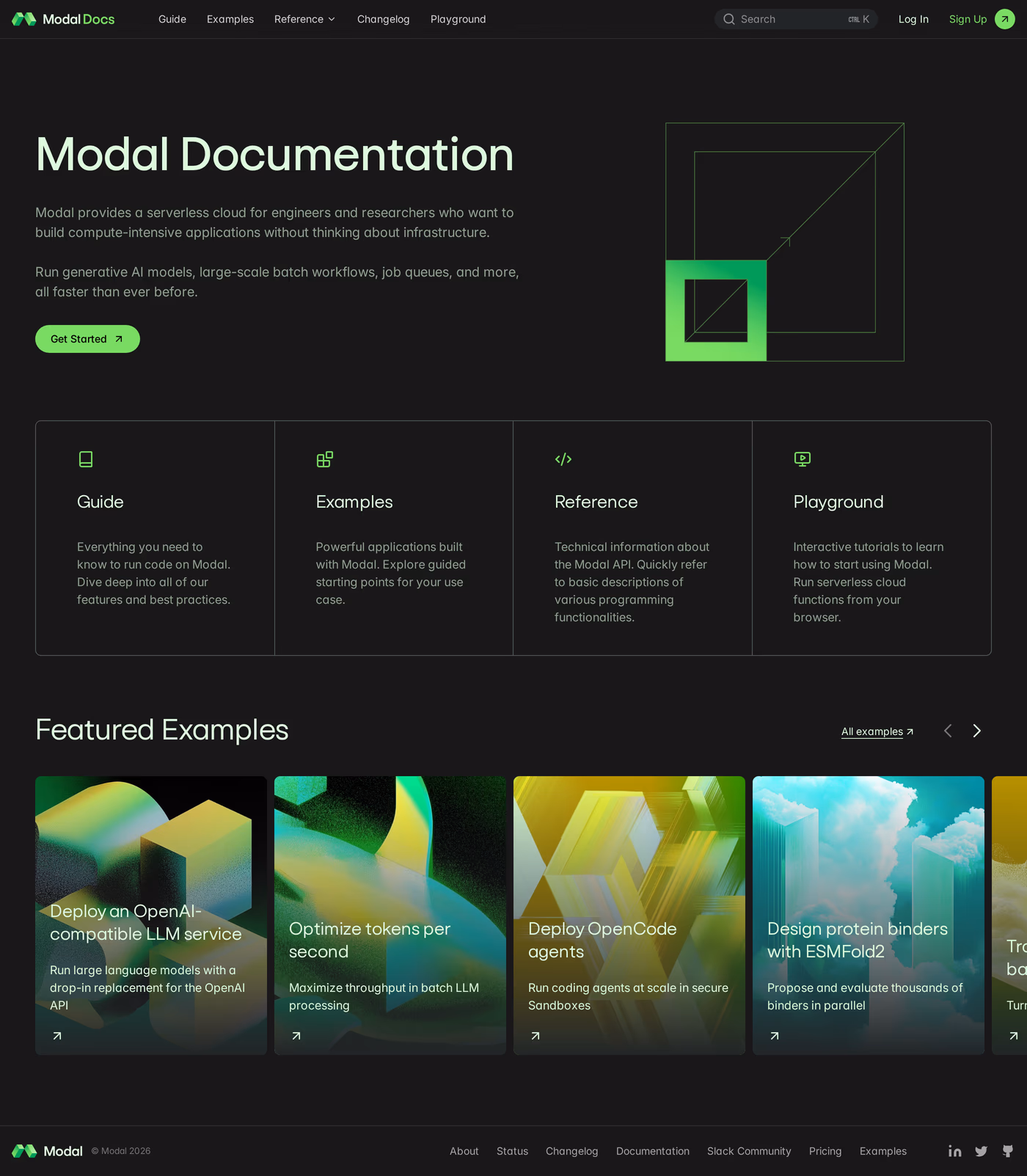The height and width of the screenshot is (1176, 1027).
Task: Show next featured examples with right chevron
Action: pos(976,731)
